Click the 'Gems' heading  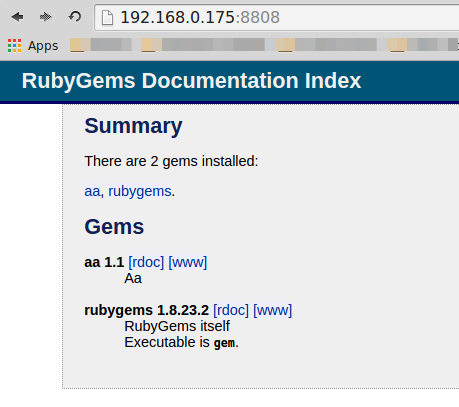114,227
